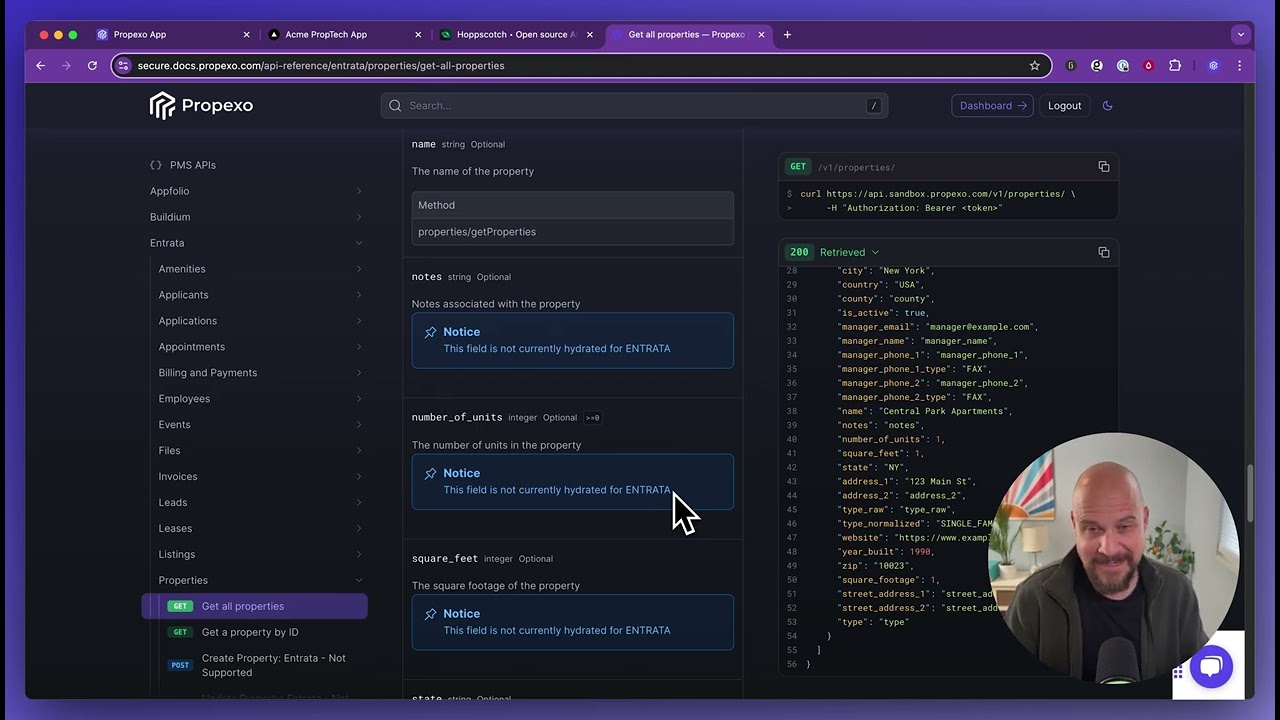
Task: Copy the 200 response code
Action: [x=1104, y=252]
